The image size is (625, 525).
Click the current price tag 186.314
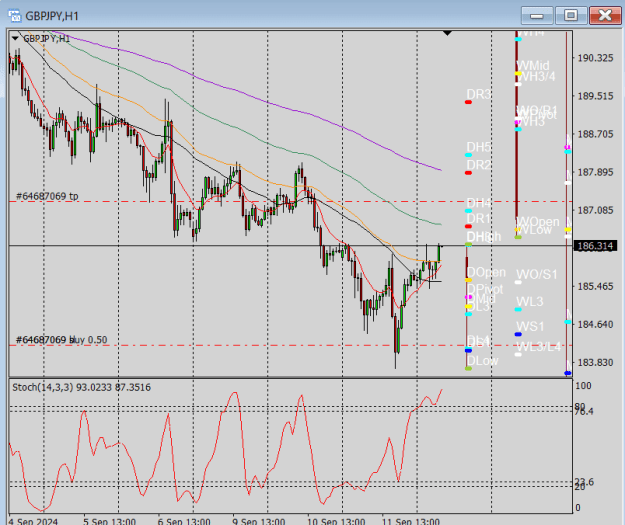pyautogui.click(x=595, y=246)
